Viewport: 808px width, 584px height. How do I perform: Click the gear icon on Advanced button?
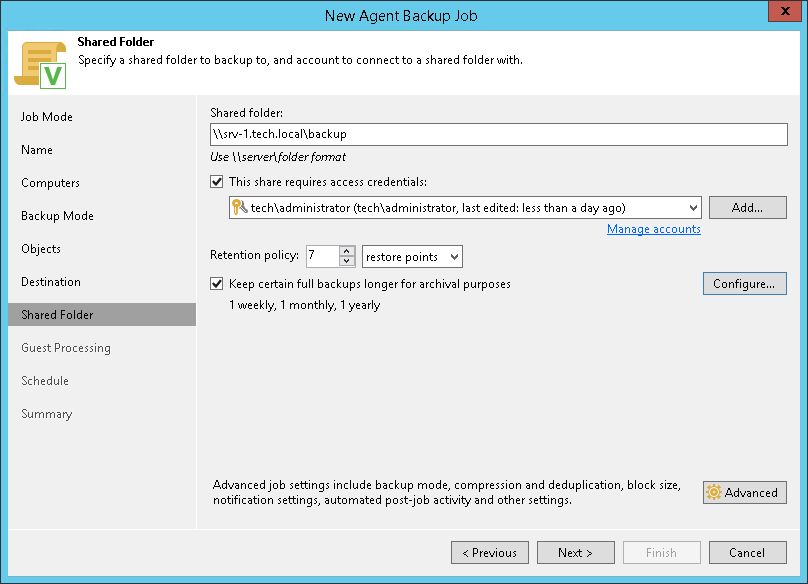(x=714, y=493)
